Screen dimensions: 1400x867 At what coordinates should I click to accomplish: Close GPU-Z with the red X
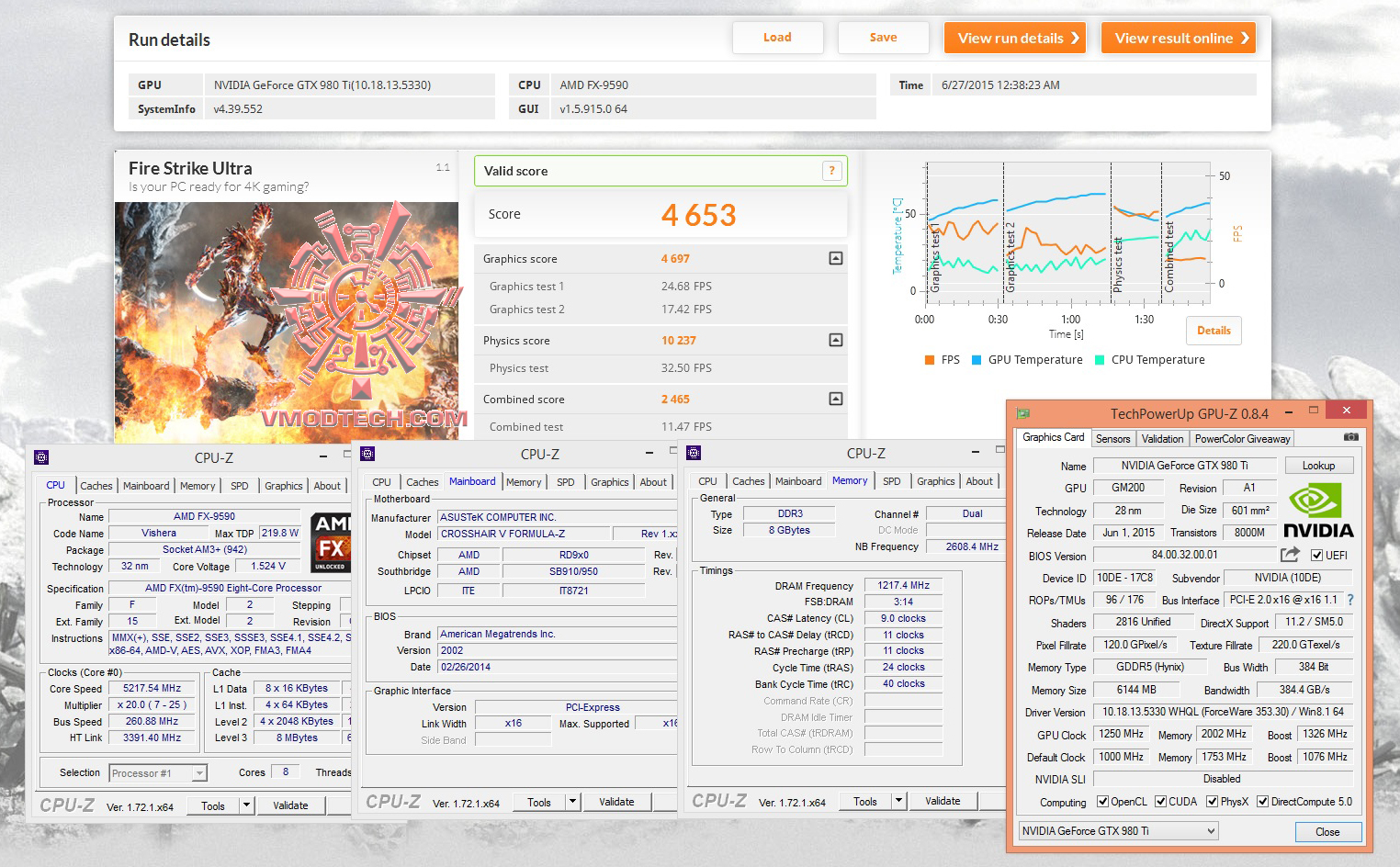(x=1347, y=411)
